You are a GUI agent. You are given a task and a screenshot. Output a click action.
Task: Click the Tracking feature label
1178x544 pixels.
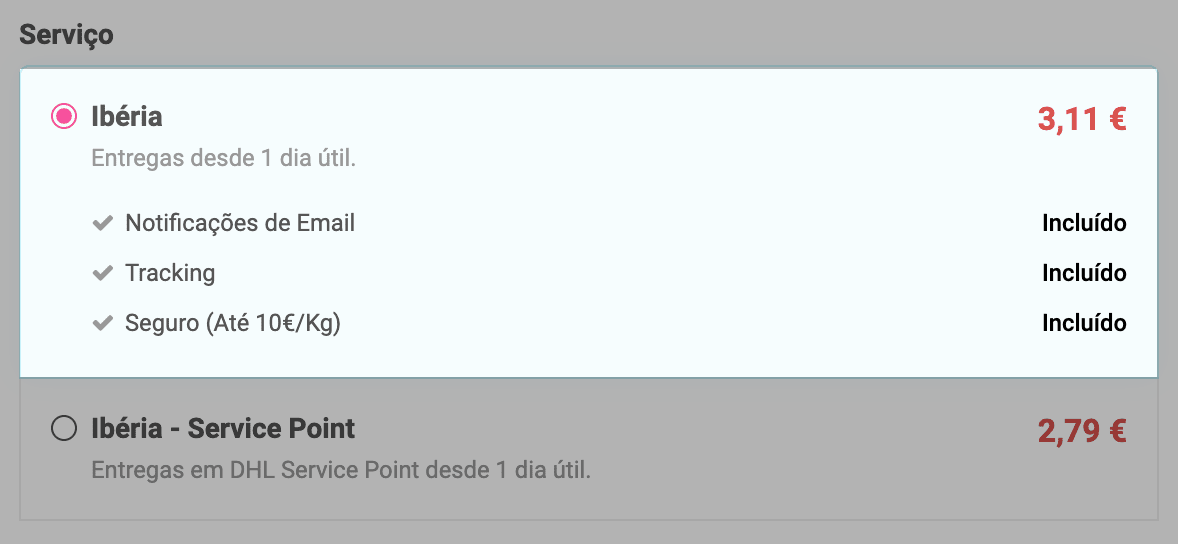(170, 273)
